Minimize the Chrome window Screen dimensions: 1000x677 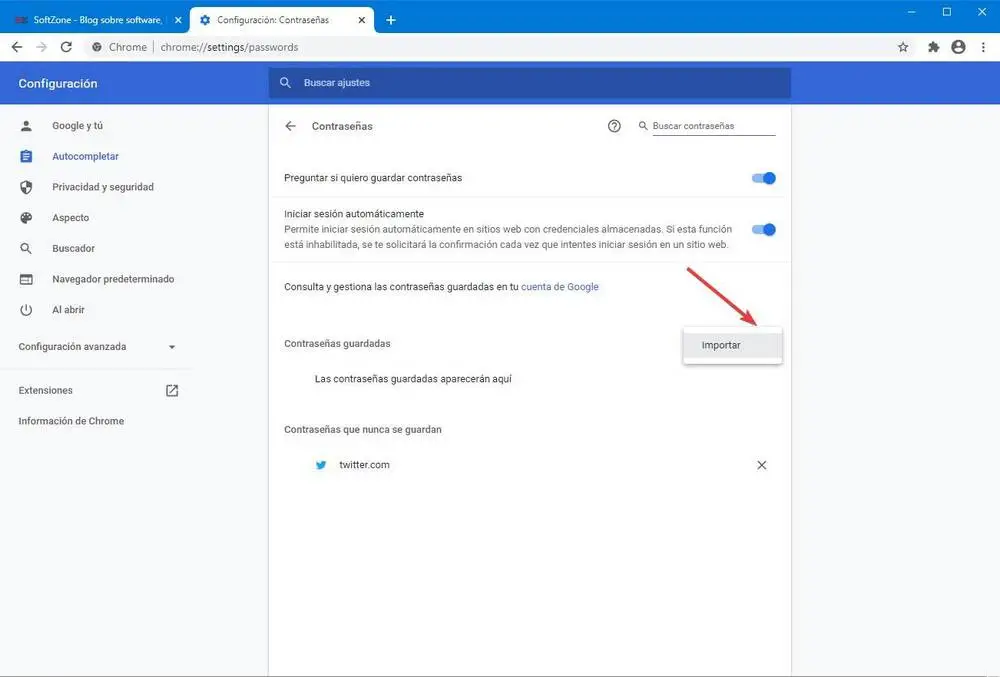912,12
